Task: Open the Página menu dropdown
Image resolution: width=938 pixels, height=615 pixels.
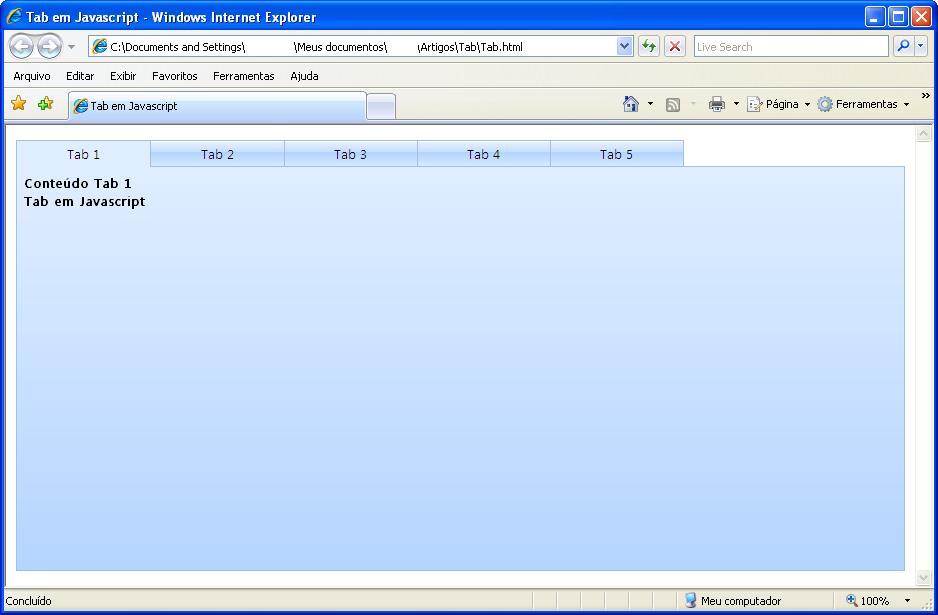Action: click(781, 103)
